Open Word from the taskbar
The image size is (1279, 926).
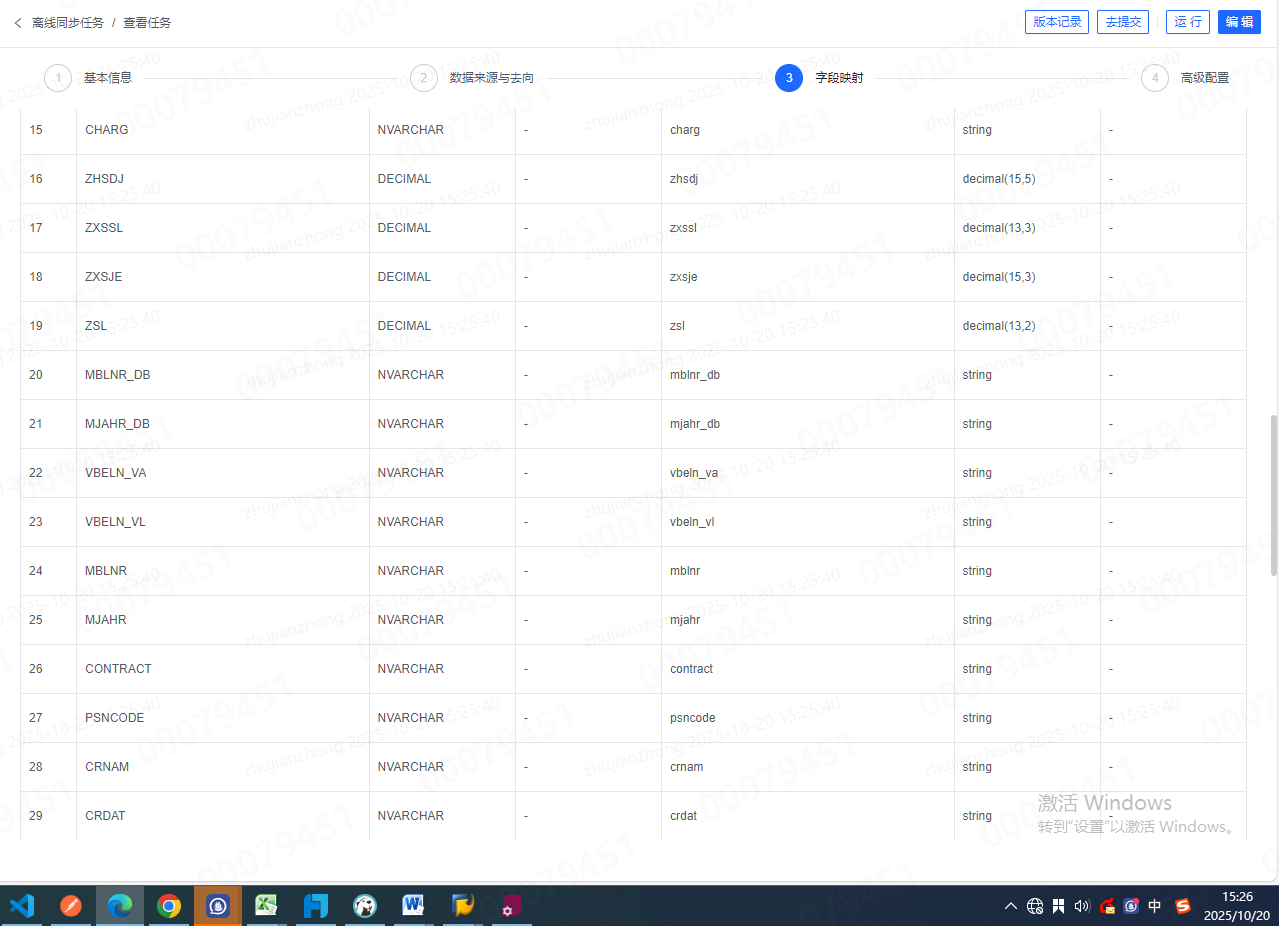(x=413, y=906)
